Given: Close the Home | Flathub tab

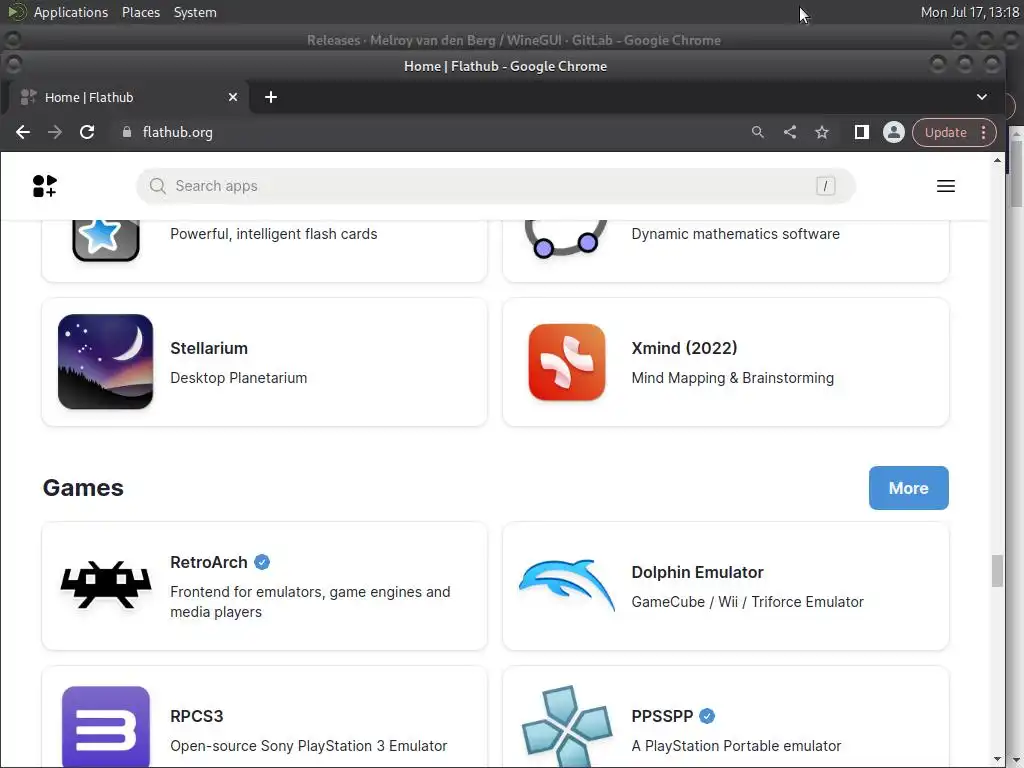Looking at the screenshot, I should pos(232,97).
